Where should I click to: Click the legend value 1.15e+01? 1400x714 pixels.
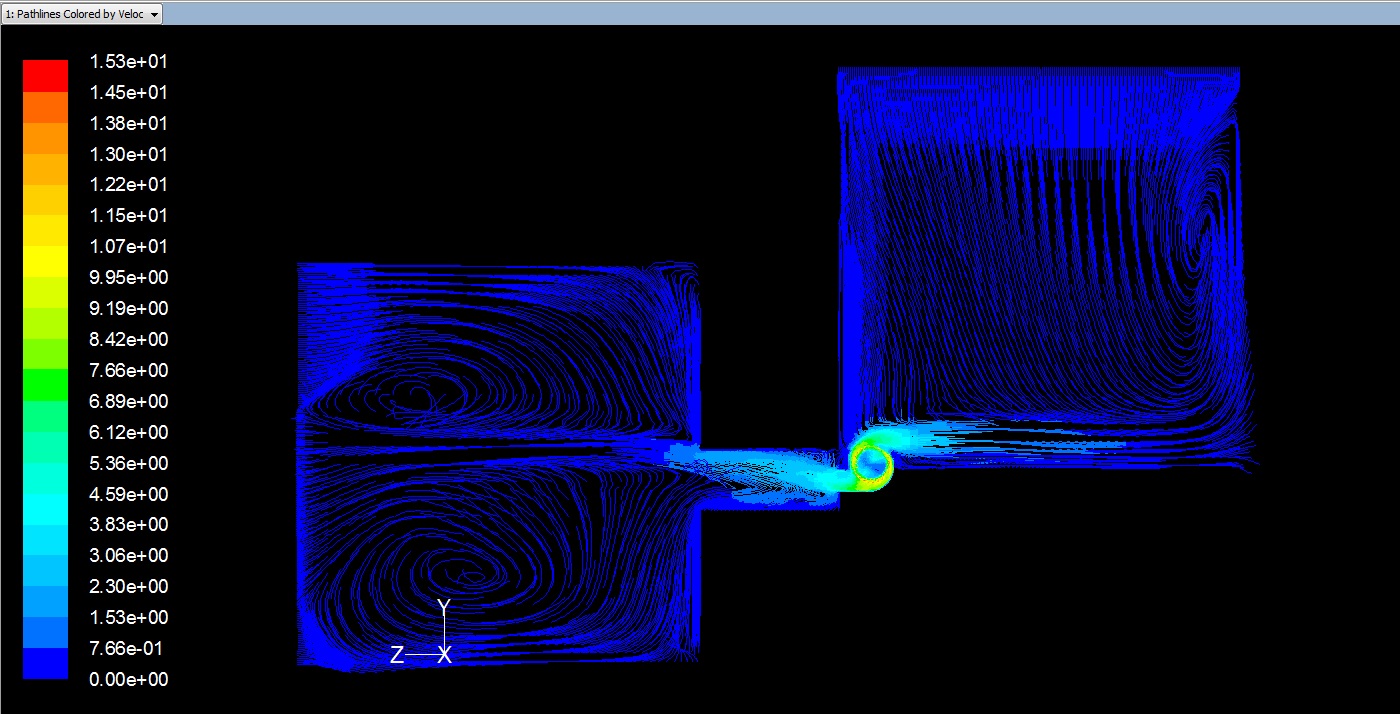[x=128, y=216]
